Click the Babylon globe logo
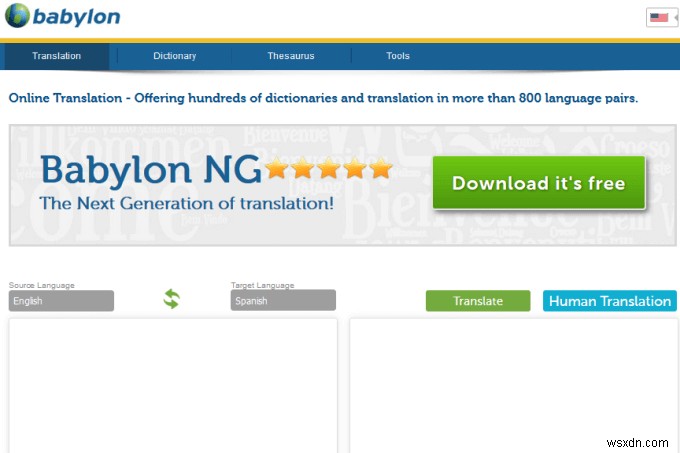The image size is (680, 453). [17, 16]
